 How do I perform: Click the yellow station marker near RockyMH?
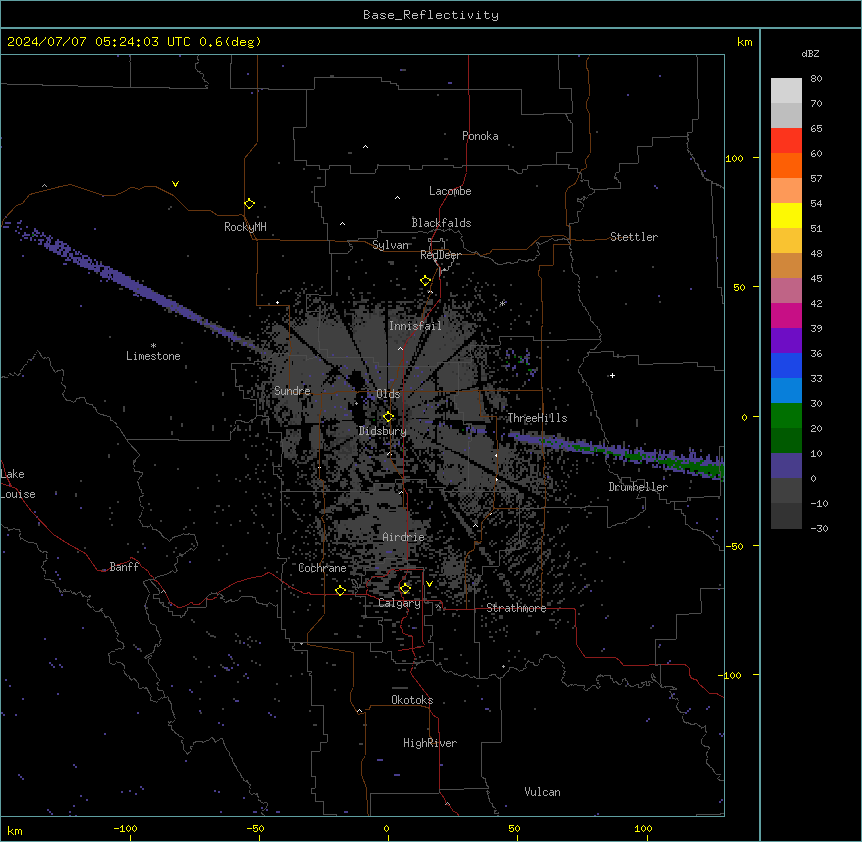[x=250, y=204]
